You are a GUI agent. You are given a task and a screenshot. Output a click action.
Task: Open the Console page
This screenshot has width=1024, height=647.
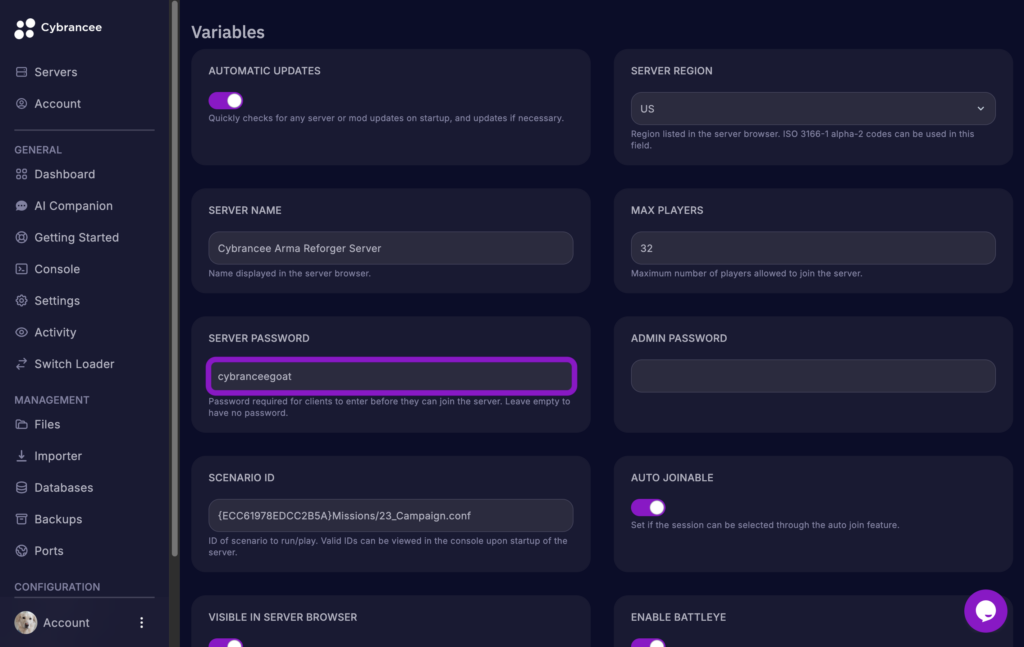click(x=57, y=269)
